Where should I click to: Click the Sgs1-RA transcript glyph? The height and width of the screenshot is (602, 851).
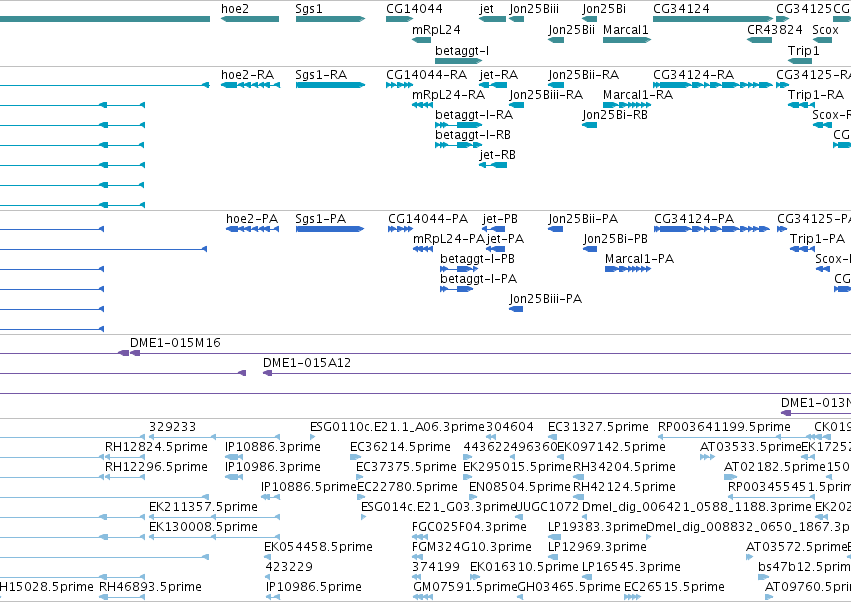tap(331, 85)
